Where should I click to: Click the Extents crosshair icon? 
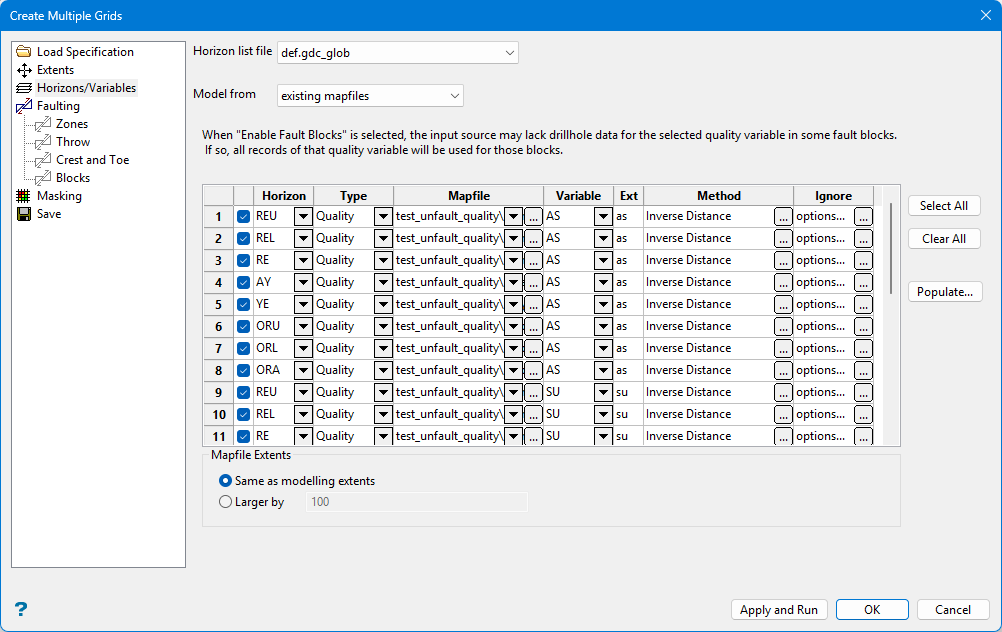point(24,70)
